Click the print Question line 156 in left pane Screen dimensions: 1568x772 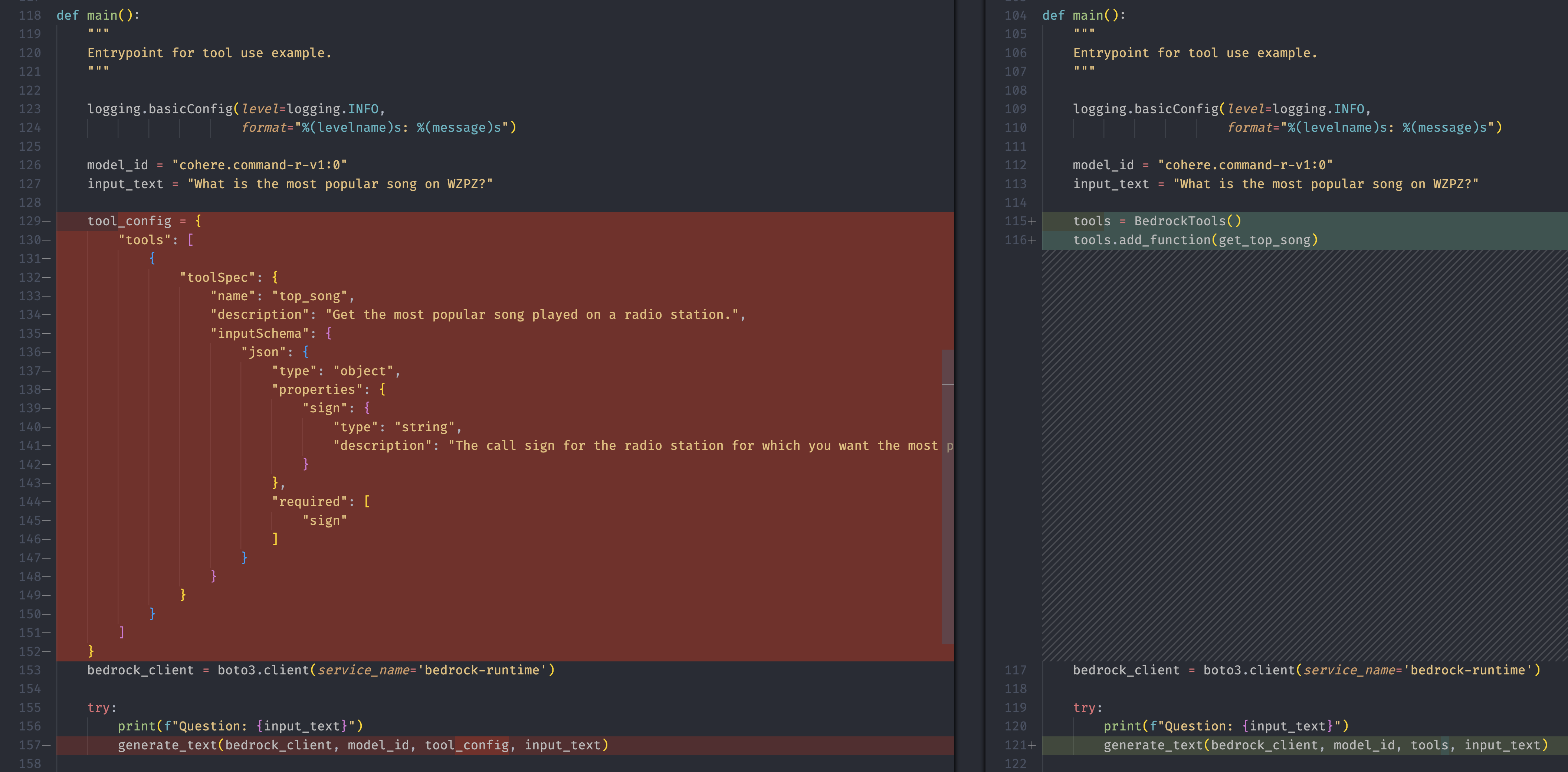pos(240,726)
